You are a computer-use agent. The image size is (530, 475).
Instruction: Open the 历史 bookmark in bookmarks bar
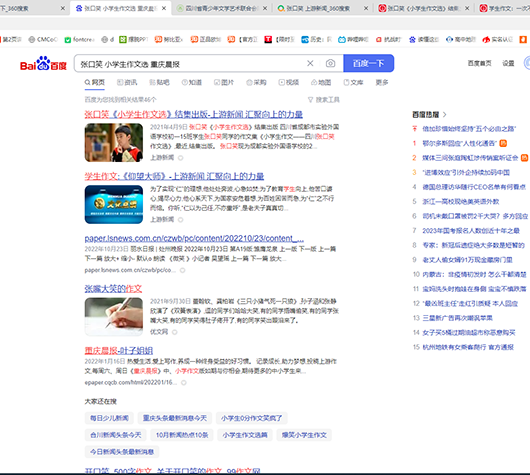tap(316, 40)
